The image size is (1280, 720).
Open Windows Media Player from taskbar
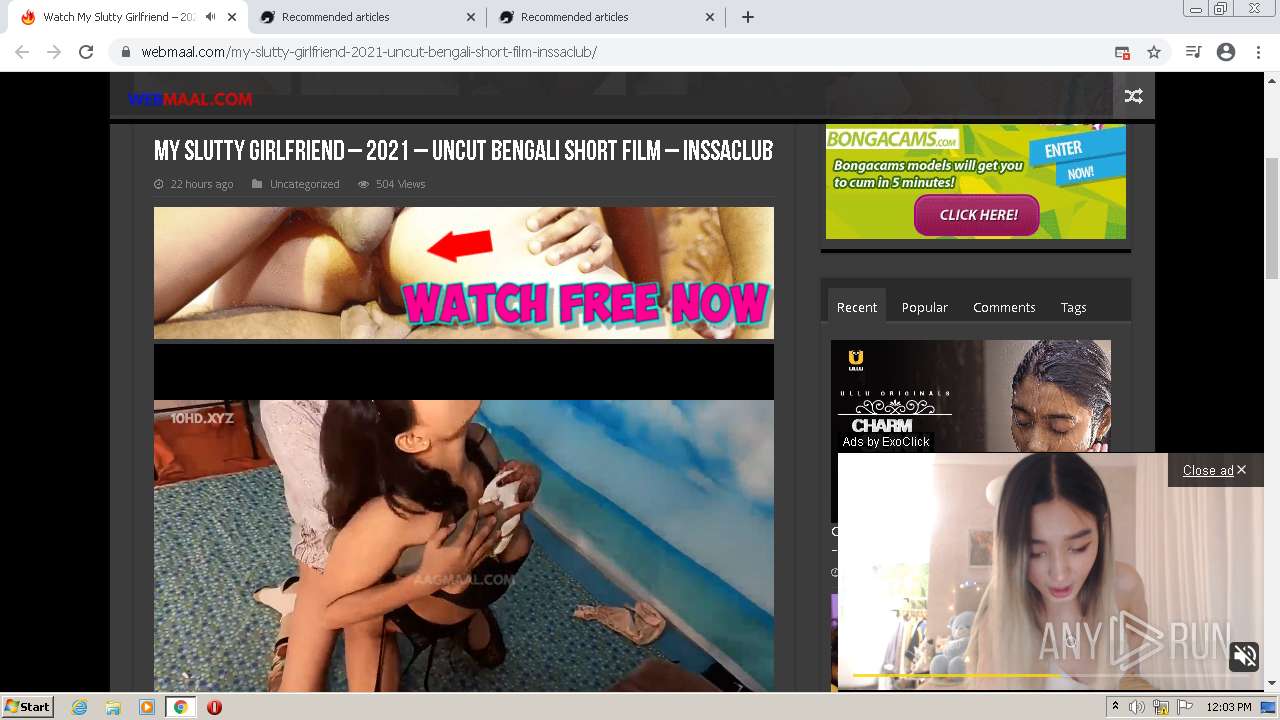[147, 707]
